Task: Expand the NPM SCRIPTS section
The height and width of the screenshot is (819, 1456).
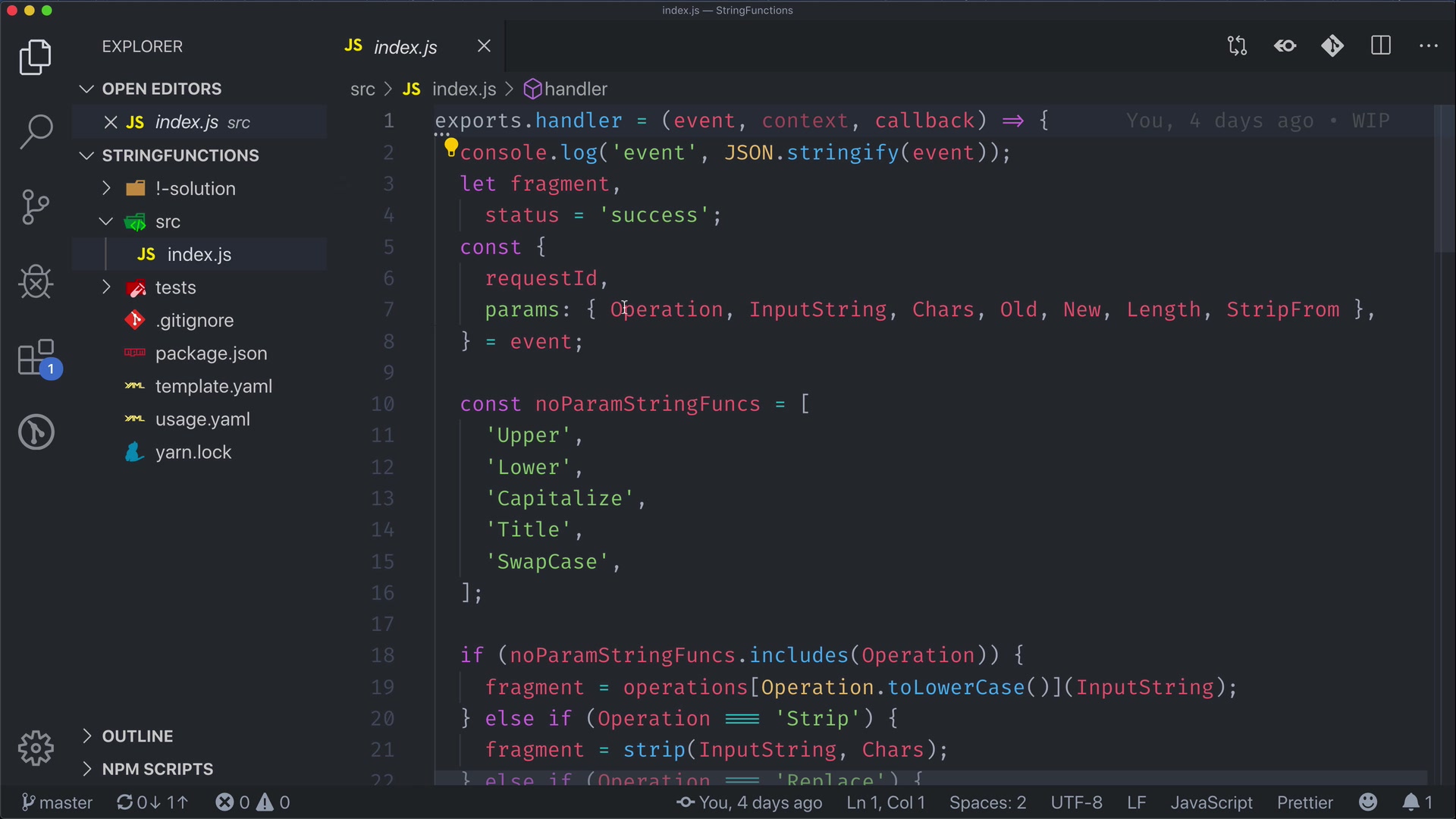Action: coord(157,769)
